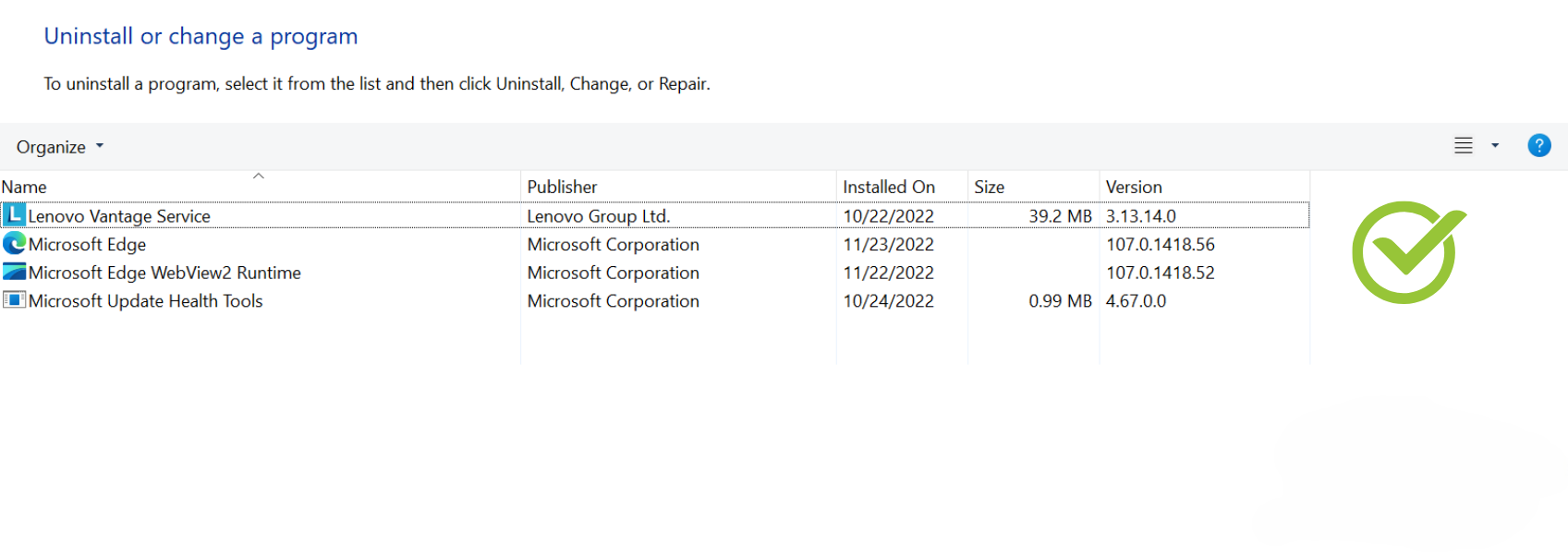Click the Microsoft Edge browser icon
Screen dimensions: 1568x560
pyautogui.click(x=14, y=244)
